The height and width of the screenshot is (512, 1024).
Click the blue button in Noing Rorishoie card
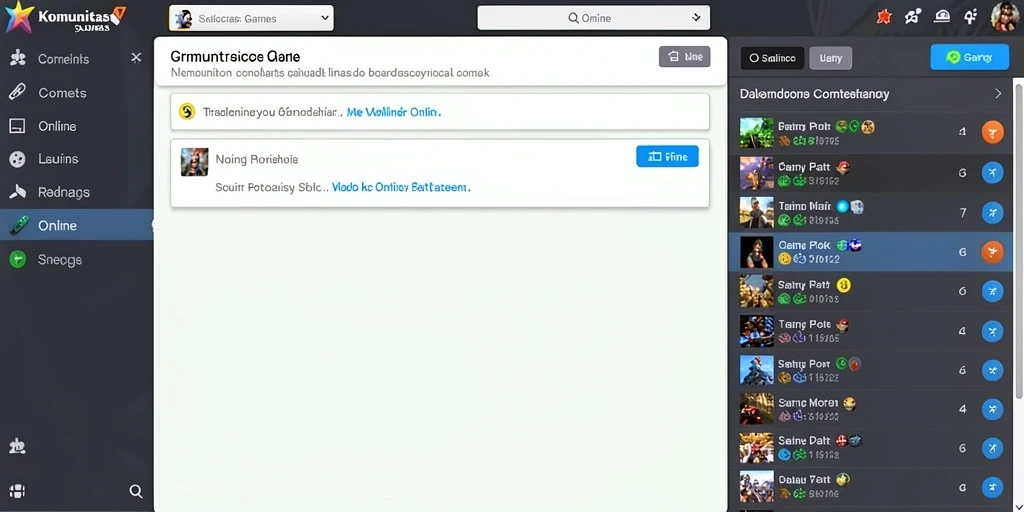pyautogui.click(x=667, y=157)
